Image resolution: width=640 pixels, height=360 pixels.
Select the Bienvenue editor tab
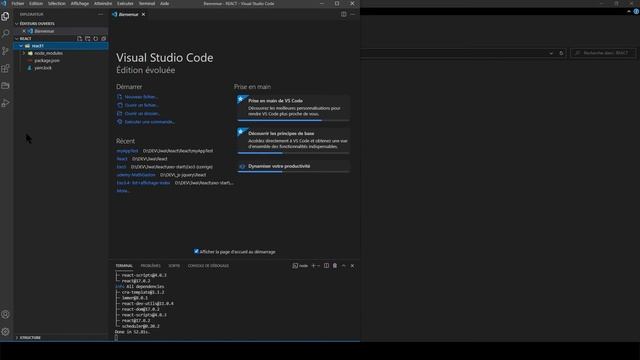click(x=129, y=14)
